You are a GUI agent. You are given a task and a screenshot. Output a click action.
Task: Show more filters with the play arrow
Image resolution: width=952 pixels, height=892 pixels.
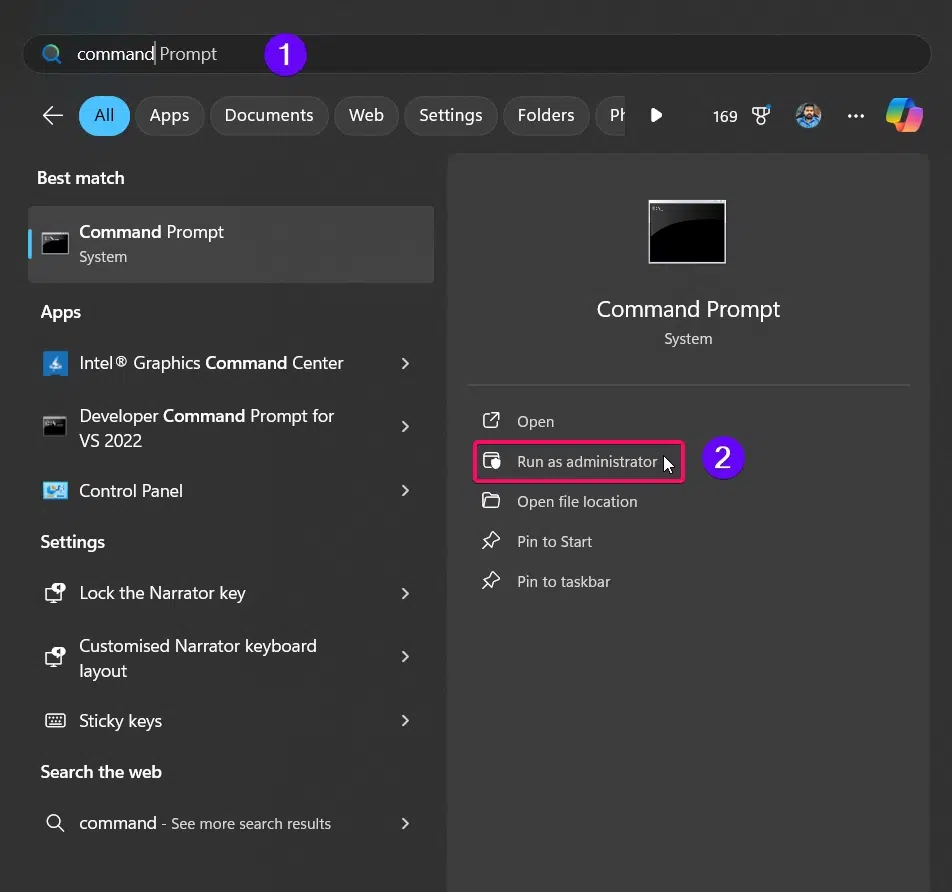coord(656,115)
